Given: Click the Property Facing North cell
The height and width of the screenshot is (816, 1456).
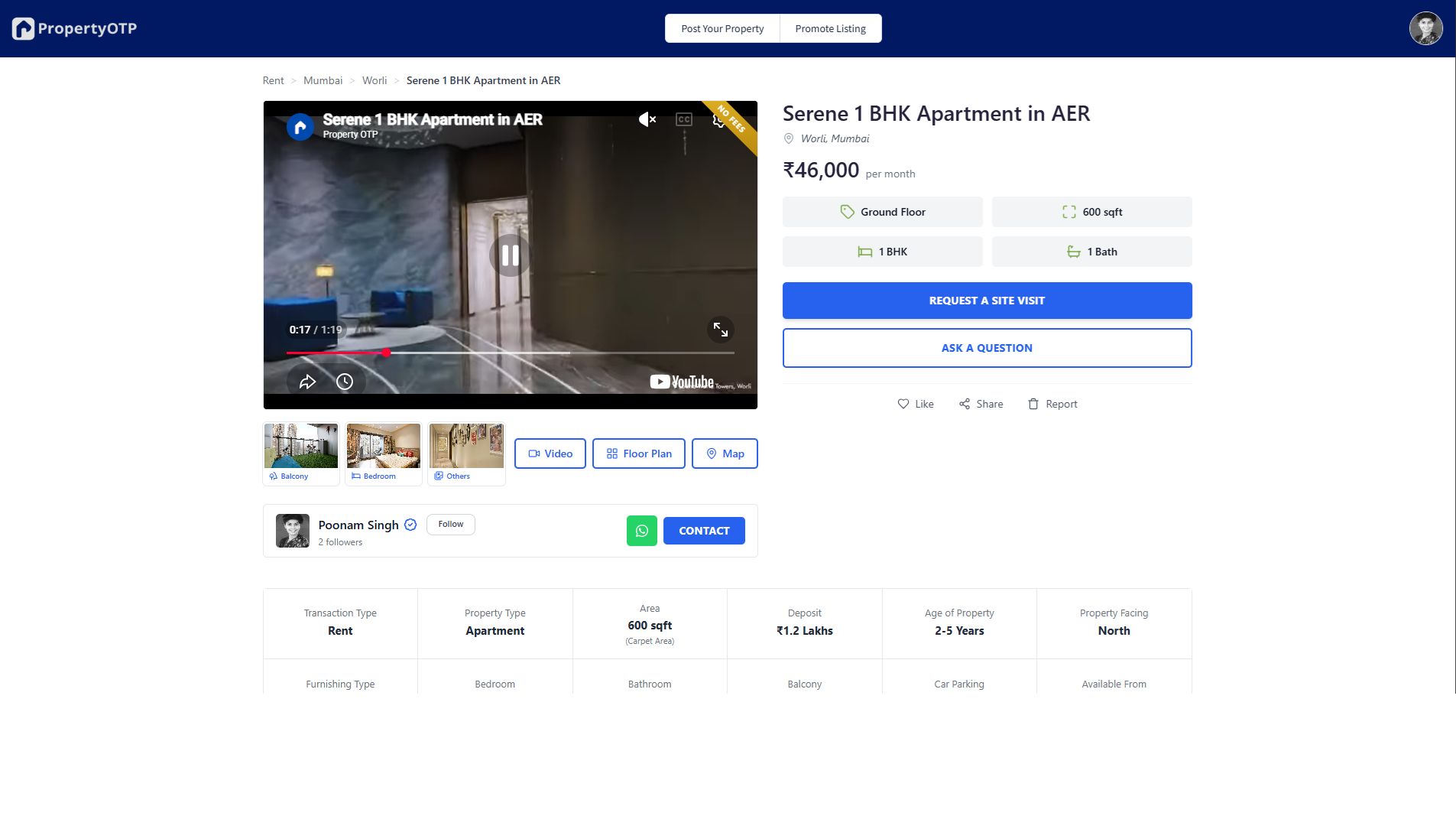Looking at the screenshot, I should 1114,623.
